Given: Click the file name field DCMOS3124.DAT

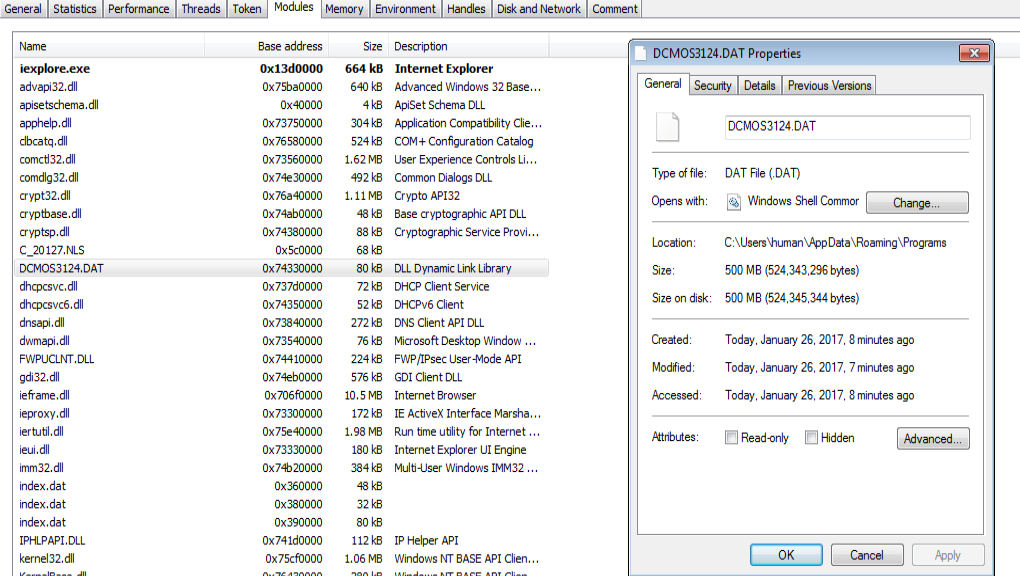Looking at the screenshot, I should 847,127.
